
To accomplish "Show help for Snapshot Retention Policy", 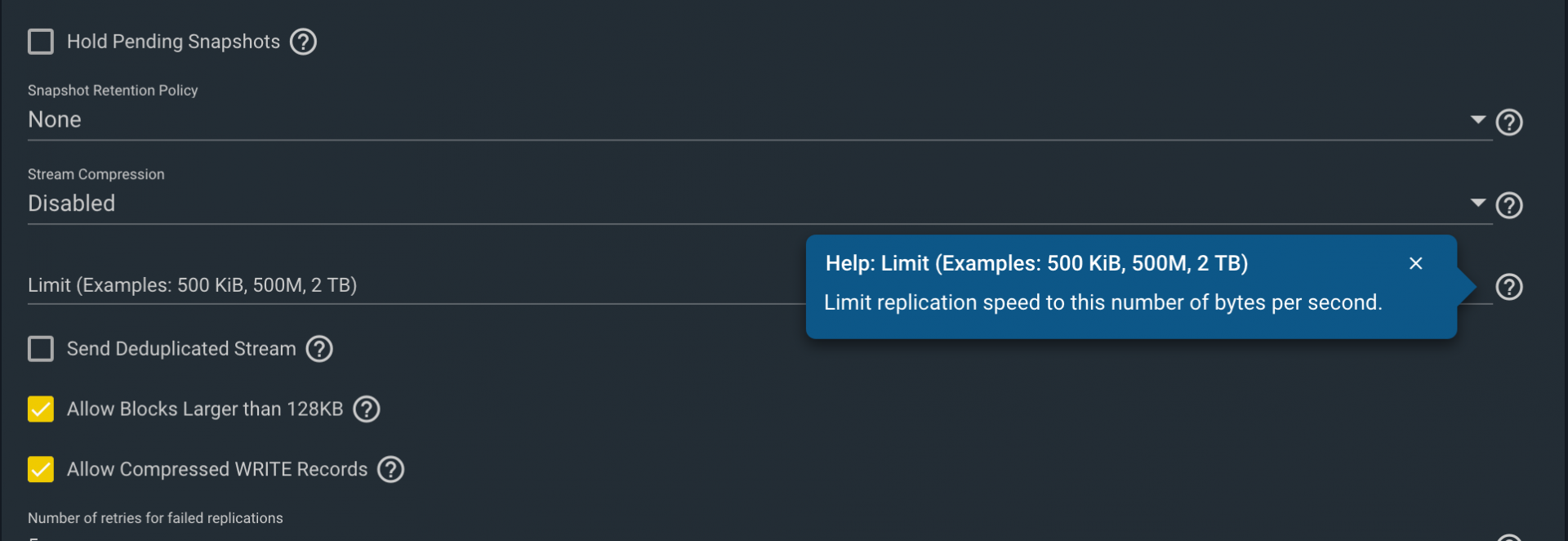I will (x=1508, y=122).
